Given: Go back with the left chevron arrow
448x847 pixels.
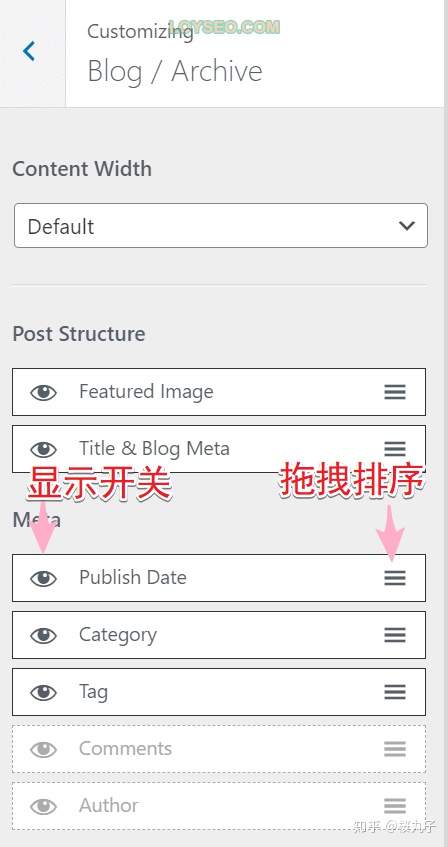Looking at the screenshot, I should click(x=29, y=51).
